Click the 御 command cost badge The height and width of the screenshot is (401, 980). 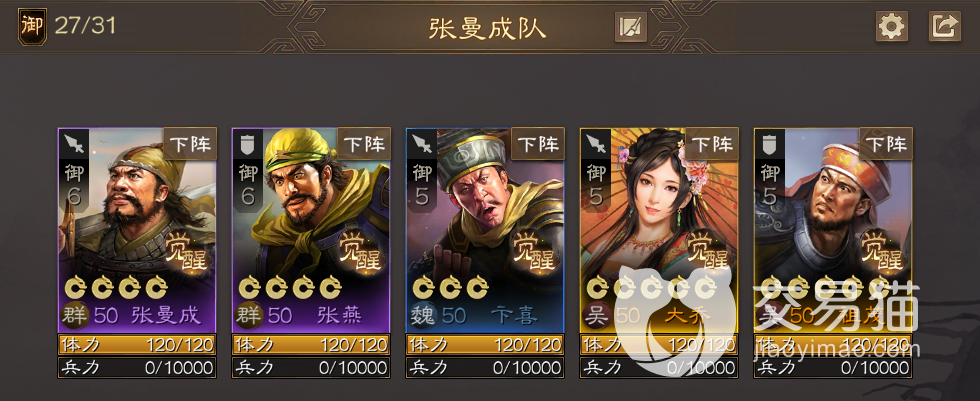pos(31,27)
